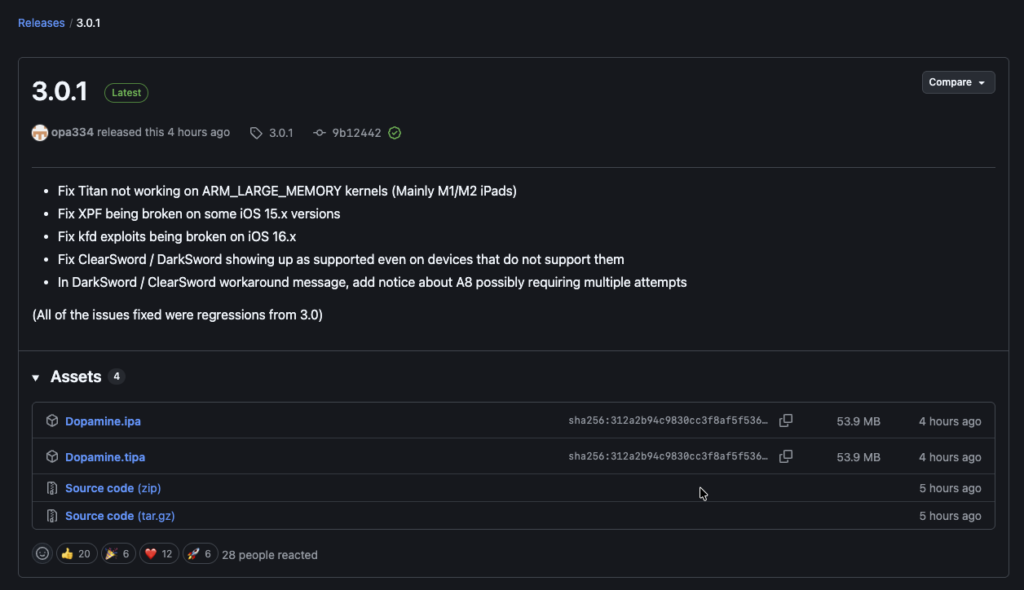Click 4 hours ago in the Dopamine.ipa row
The height and width of the screenshot is (590, 1024).
coord(950,421)
